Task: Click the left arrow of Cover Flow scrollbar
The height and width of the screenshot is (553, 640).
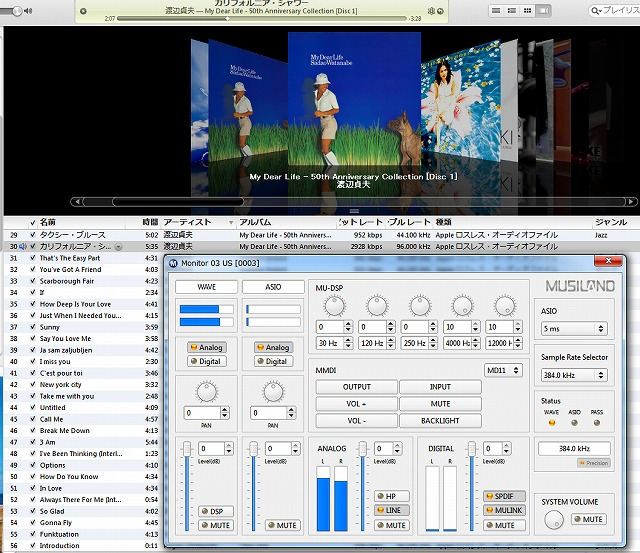Action: click(76, 202)
